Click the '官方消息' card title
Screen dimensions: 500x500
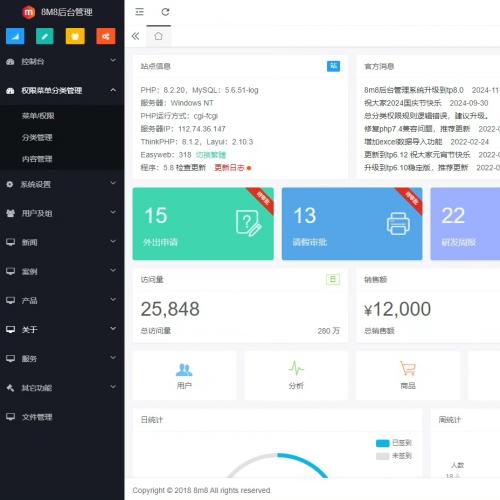(379, 66)
